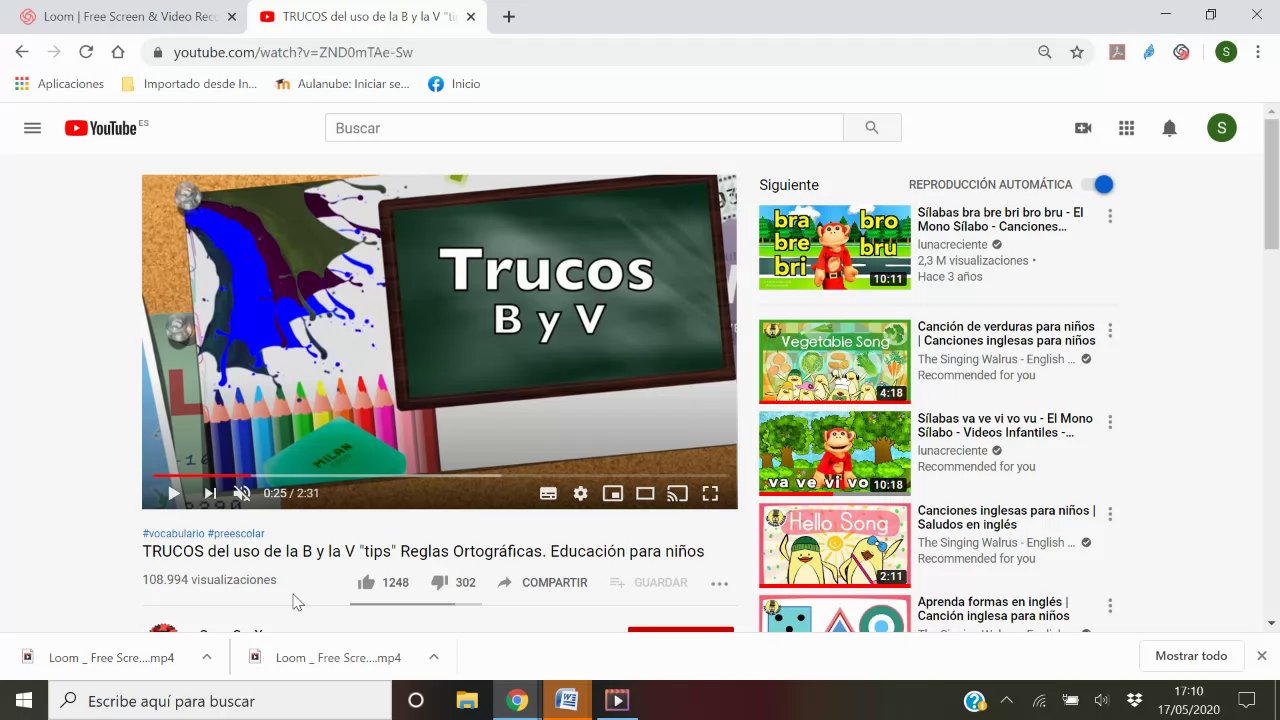The height and width of the screenshot is (720, 1280).
Task: Open the create video camera icon
Action: tap(1083, 128)
